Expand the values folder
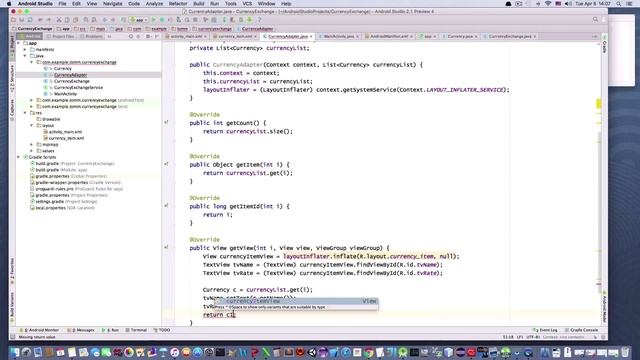Image resolution: width=640 pixels, height=360 pixels. click(x=31, y=151)
